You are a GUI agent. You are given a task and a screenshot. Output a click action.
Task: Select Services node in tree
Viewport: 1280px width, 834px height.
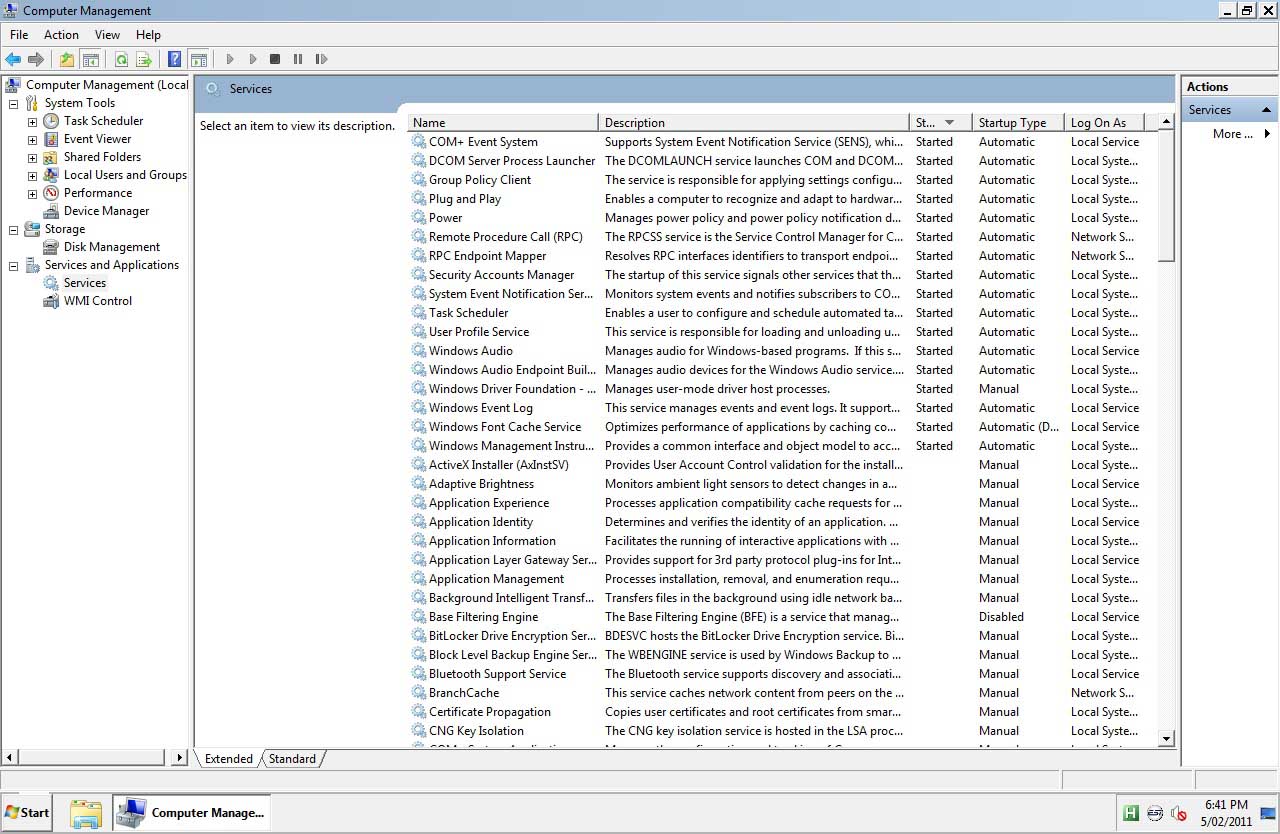pos(85,283)
